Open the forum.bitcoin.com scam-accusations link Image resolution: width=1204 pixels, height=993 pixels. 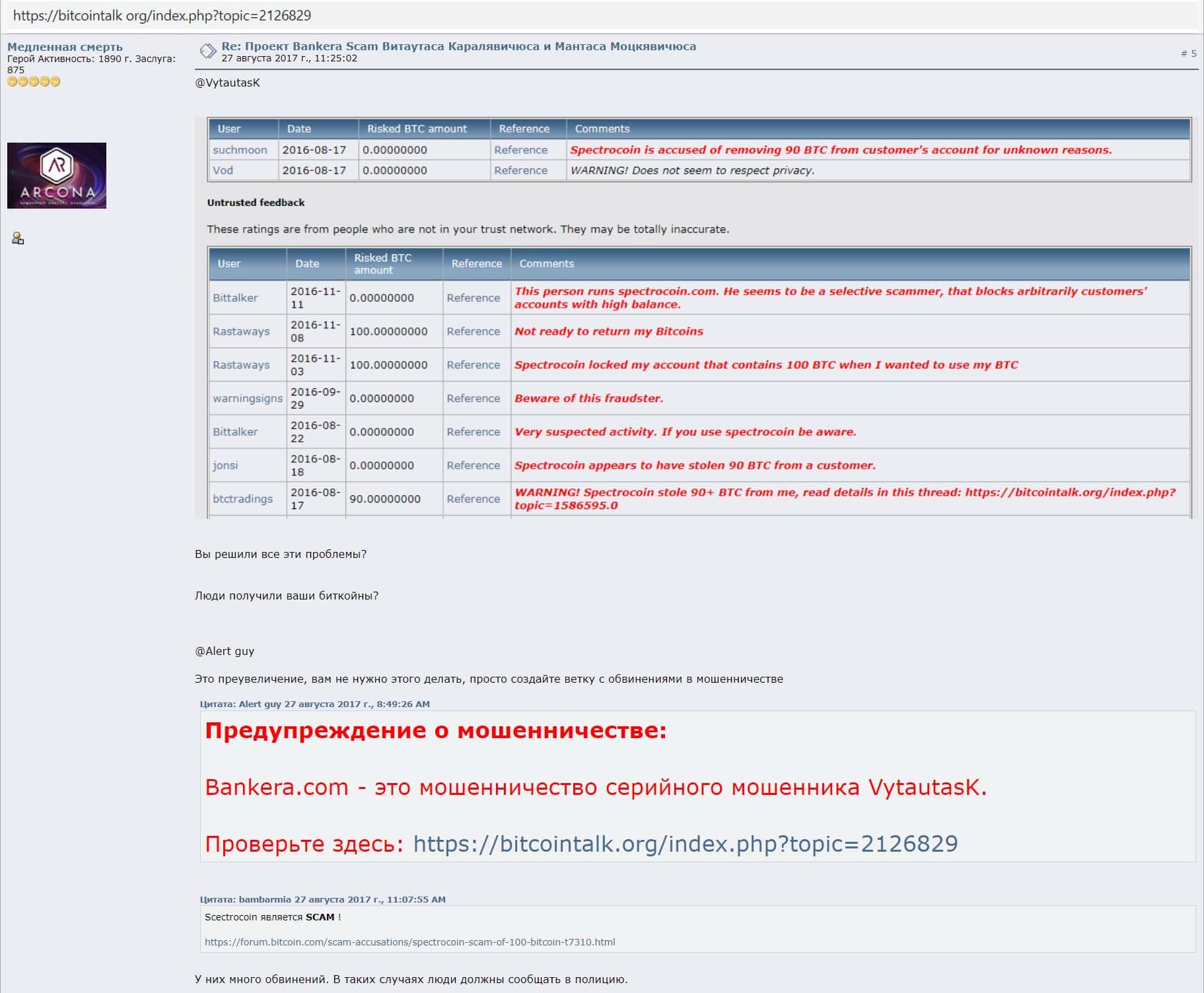click(409, 942)
